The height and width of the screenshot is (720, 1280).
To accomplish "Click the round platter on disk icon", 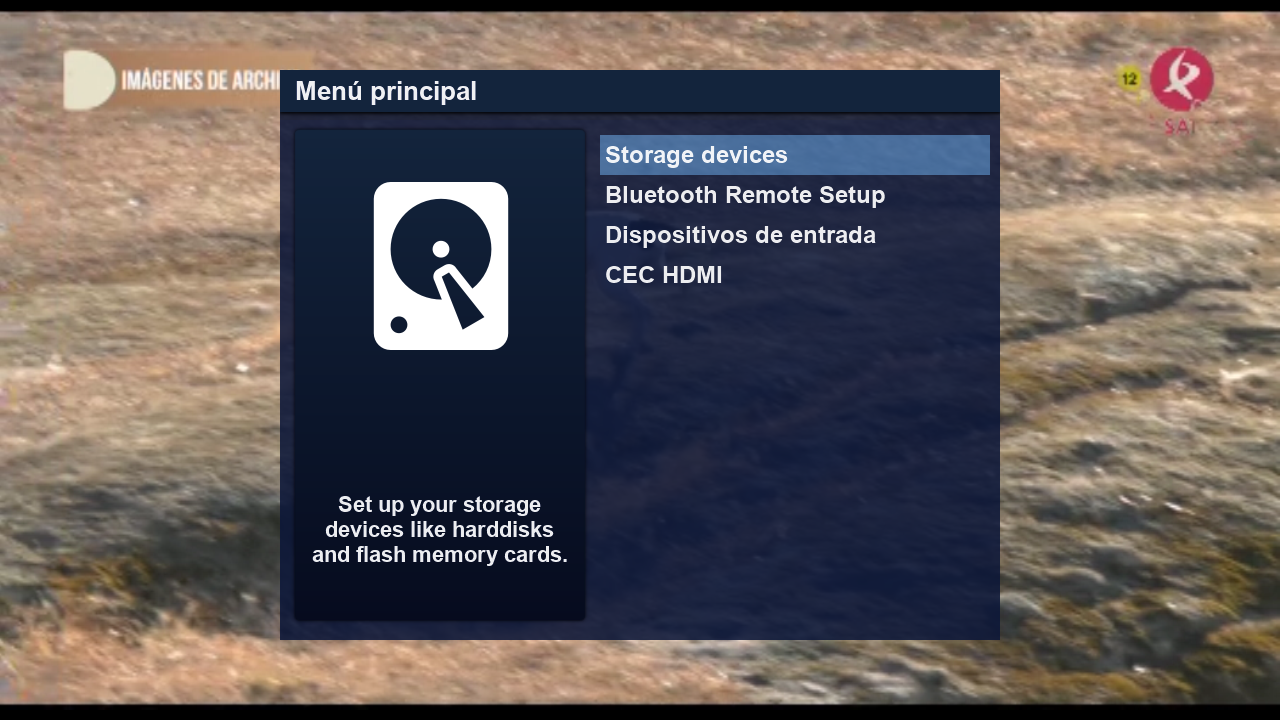I will (441, 249).
